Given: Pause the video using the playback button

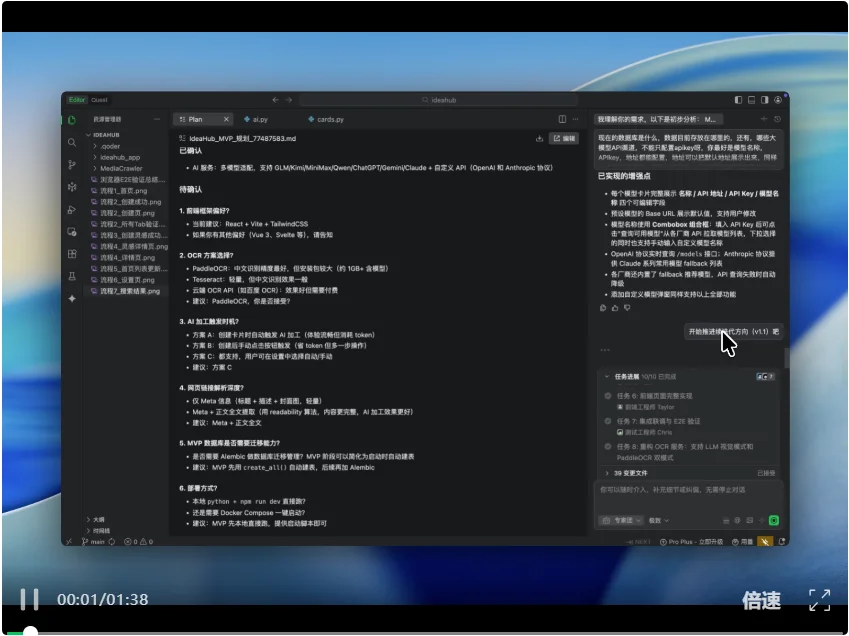Looking at the screenshot, I should [30, 599].
